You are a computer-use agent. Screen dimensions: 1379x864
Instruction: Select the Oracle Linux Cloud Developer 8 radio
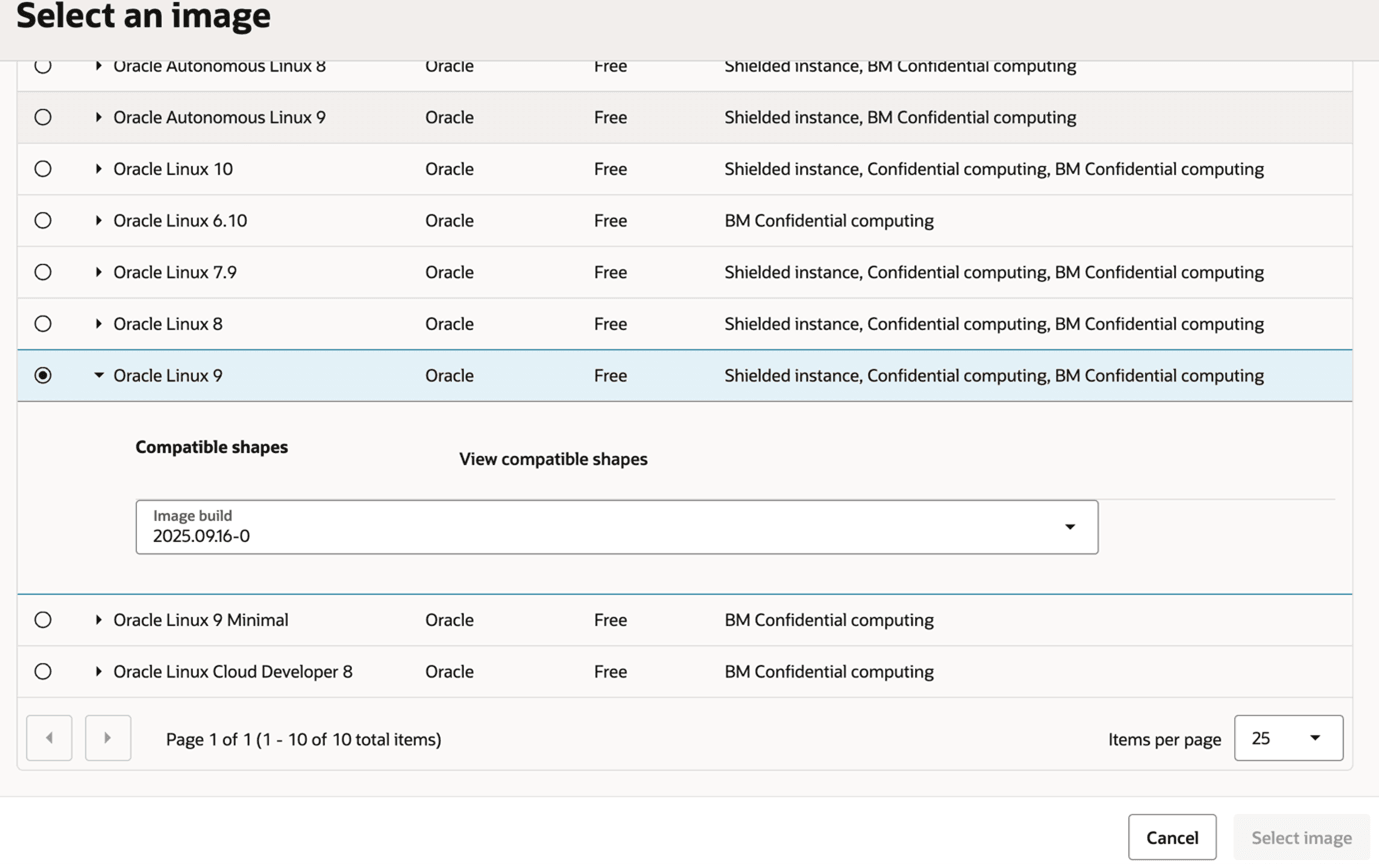(x=43, y=672)
